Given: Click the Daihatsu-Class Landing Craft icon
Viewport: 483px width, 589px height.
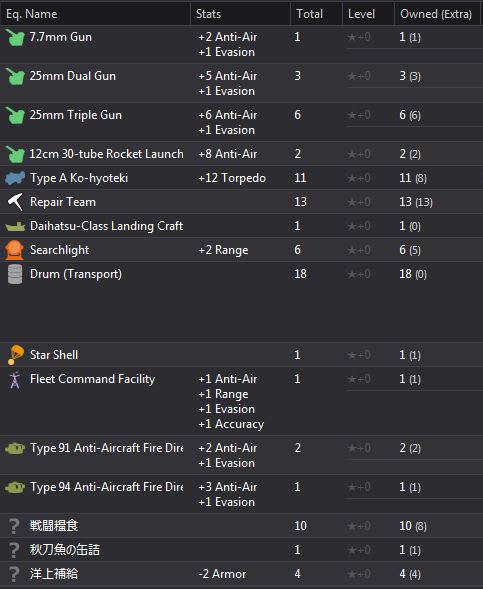Looking at the screenshot, I should click(15, 227).
